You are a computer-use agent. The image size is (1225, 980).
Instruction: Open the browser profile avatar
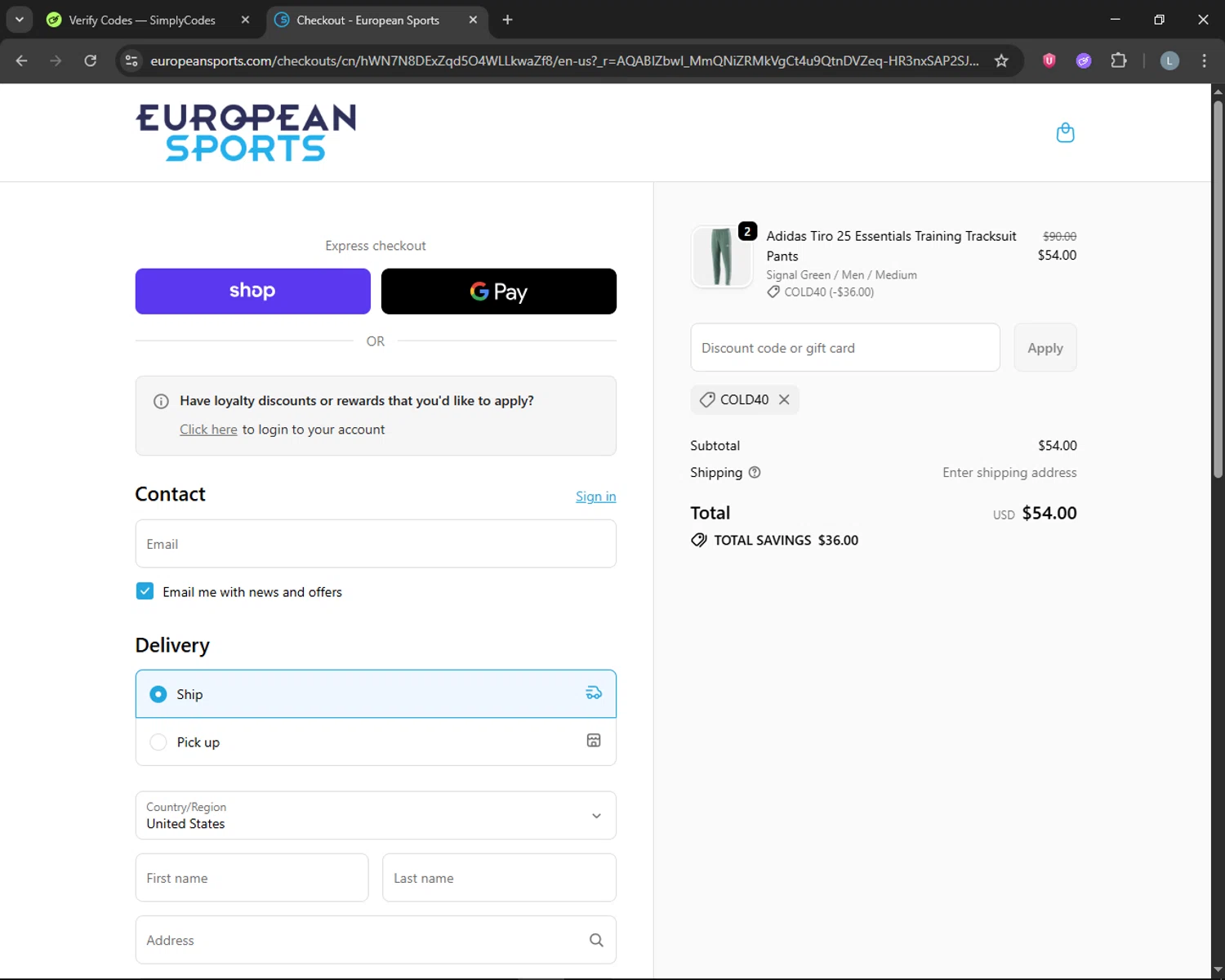[1169, 60]
